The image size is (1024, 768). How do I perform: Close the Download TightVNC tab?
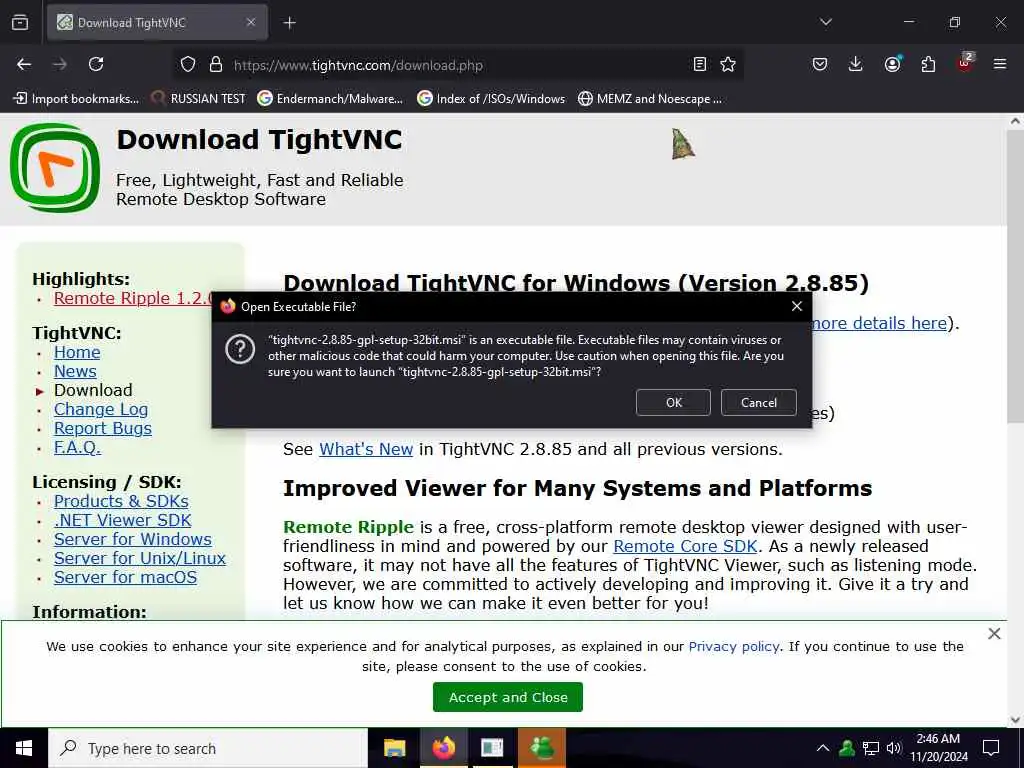pos(251,22)
